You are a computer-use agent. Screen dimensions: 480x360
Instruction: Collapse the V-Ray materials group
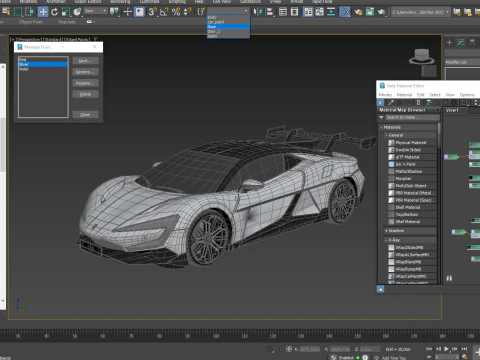pos(386,240)
